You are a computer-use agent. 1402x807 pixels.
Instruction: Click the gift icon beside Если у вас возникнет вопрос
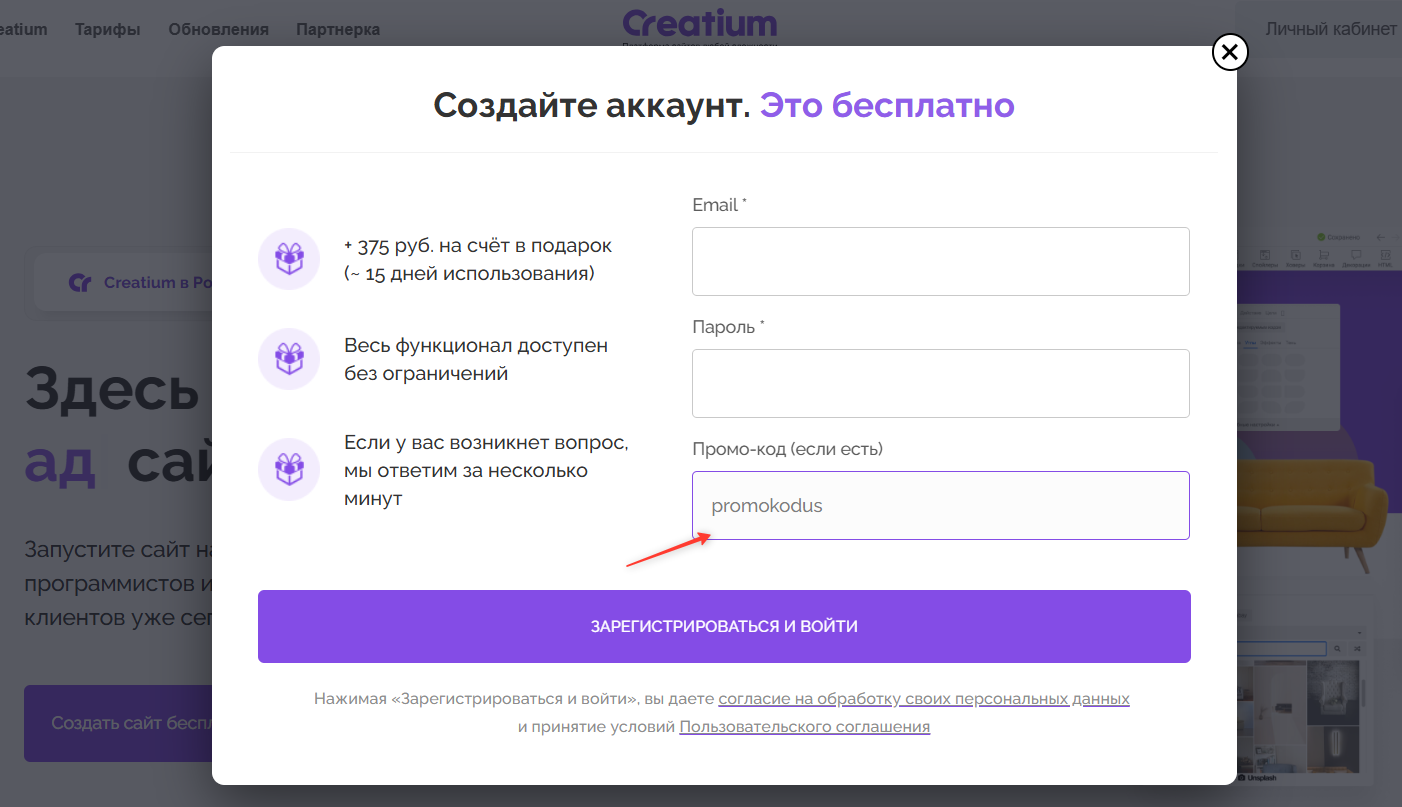[x=289, y=470]
